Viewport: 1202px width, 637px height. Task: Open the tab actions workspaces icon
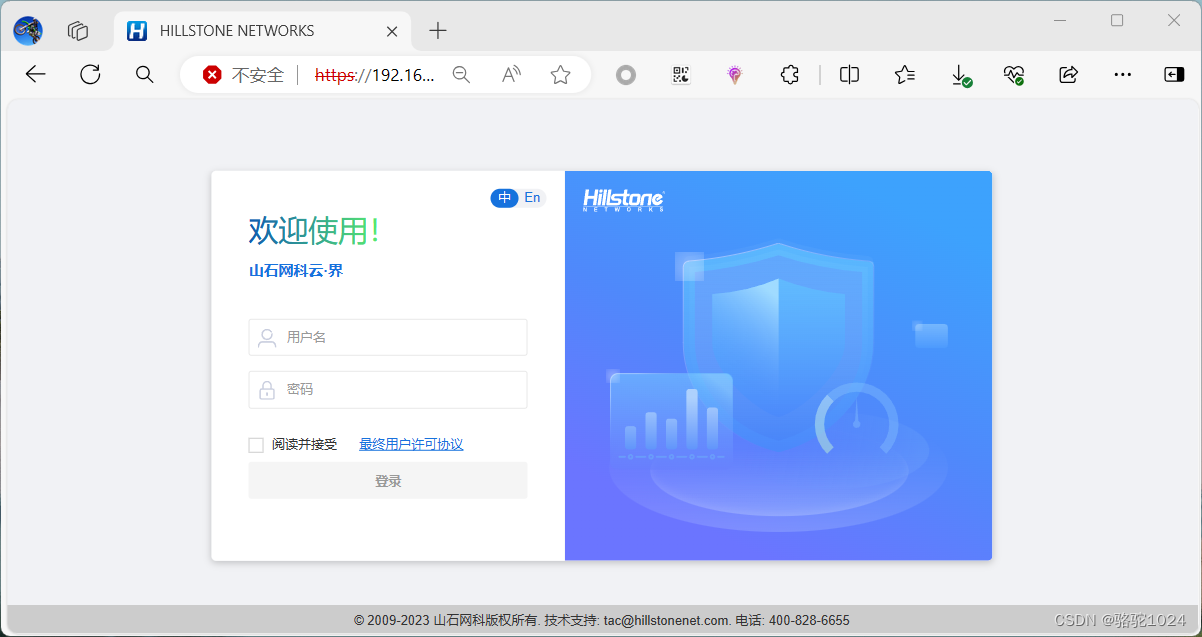tap(78, 31)
